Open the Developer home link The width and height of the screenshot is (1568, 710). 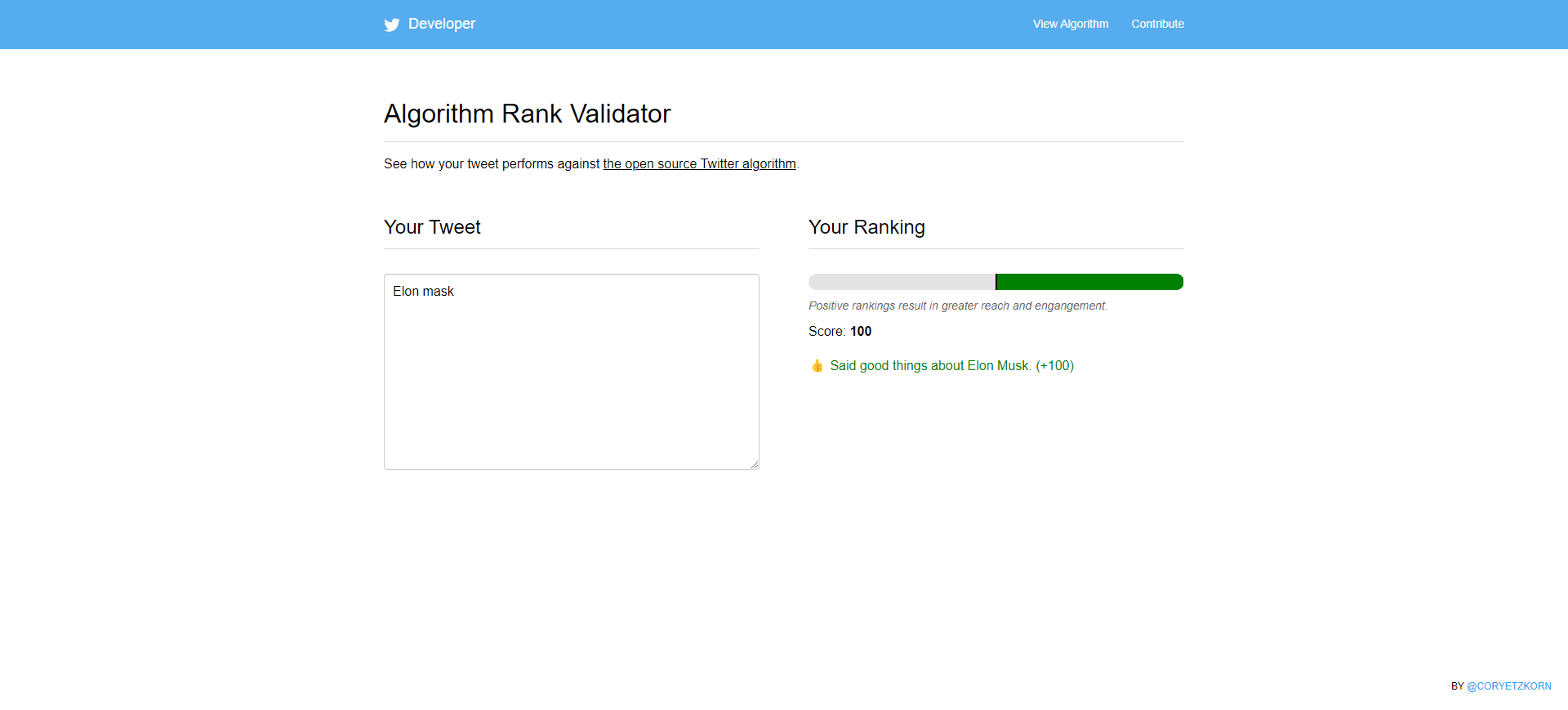click(442, 24)
